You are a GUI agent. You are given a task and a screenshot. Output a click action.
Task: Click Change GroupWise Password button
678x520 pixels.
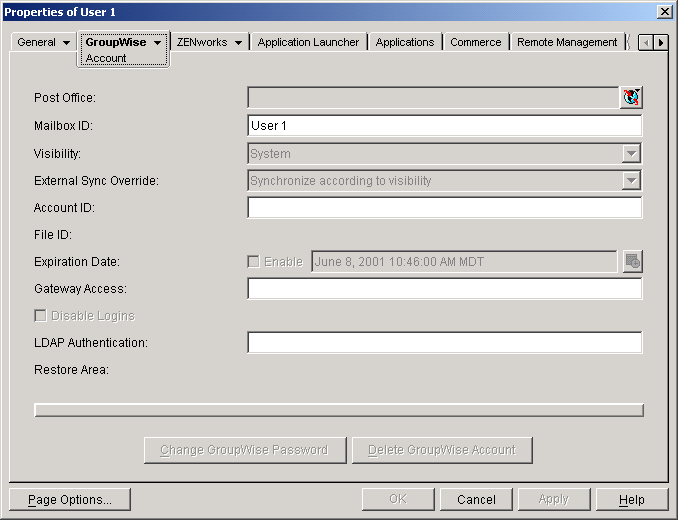point(245,450)
